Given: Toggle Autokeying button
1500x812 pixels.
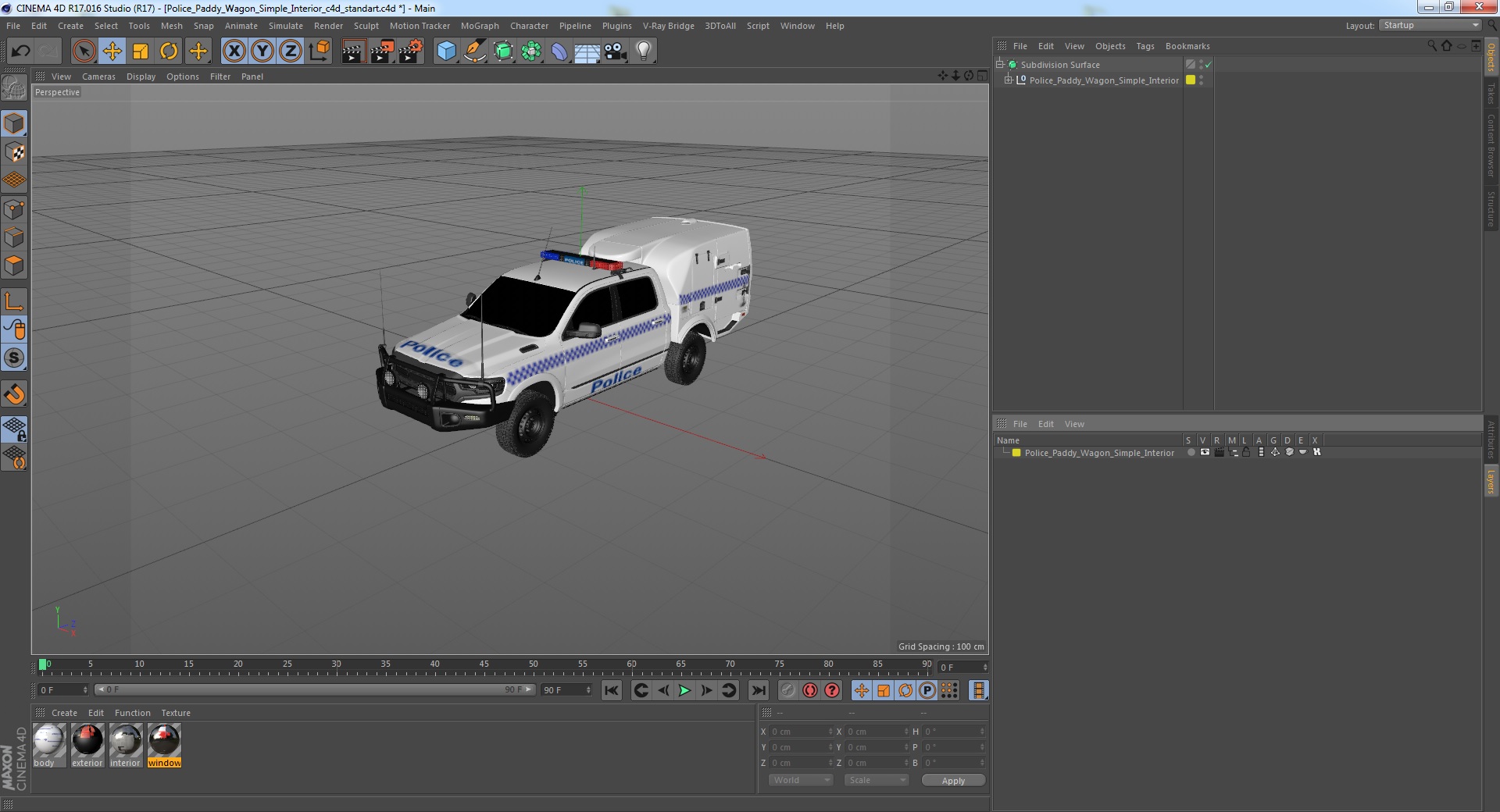Looking at the screenshot, I should pyautogui.click(x=810, y=690).
